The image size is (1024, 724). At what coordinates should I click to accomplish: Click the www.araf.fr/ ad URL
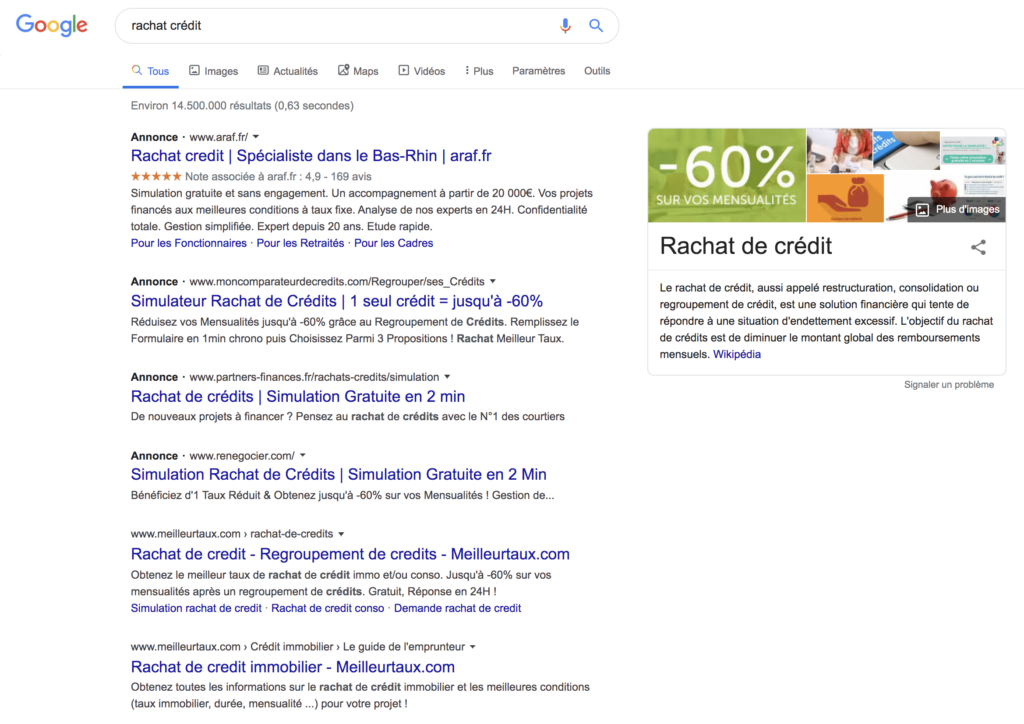click(x=219, y=137)
